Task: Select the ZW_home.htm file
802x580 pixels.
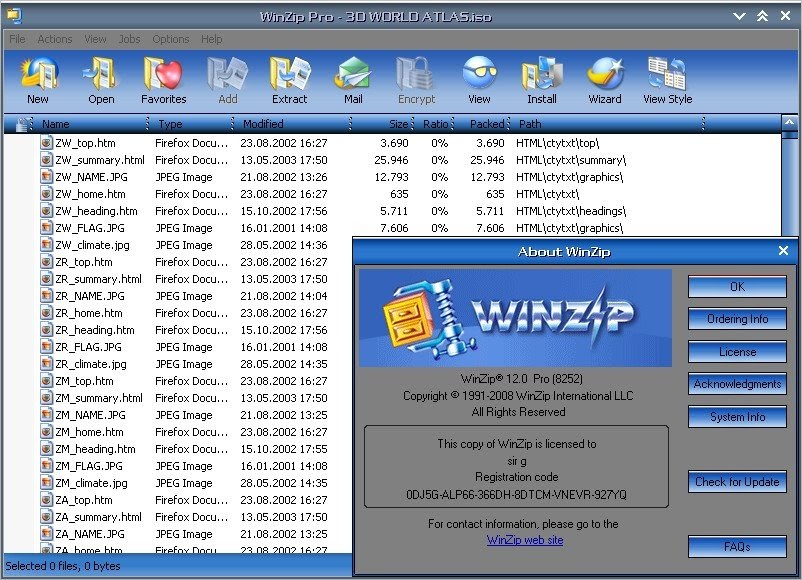Action: (90, 194)
